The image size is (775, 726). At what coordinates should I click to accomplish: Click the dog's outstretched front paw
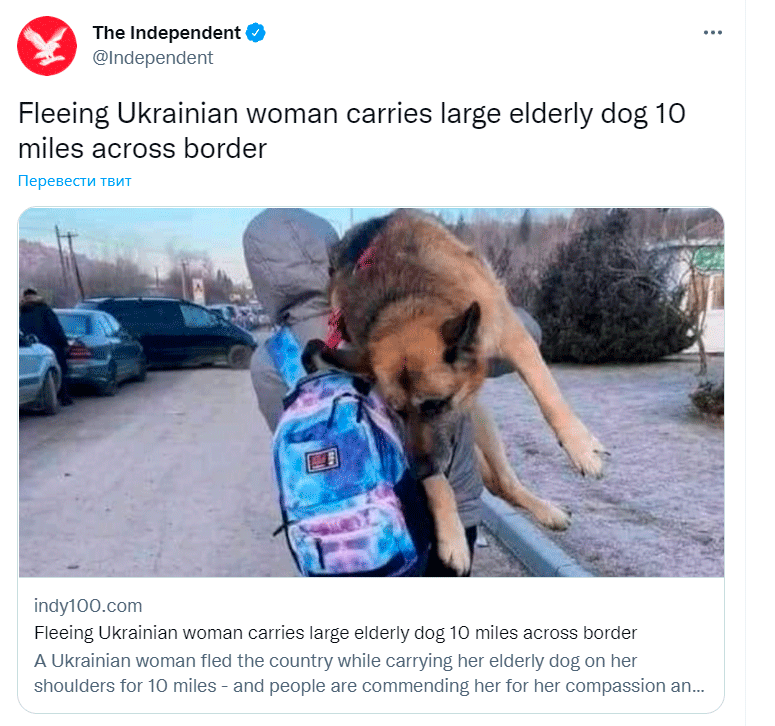coord(588,457)
